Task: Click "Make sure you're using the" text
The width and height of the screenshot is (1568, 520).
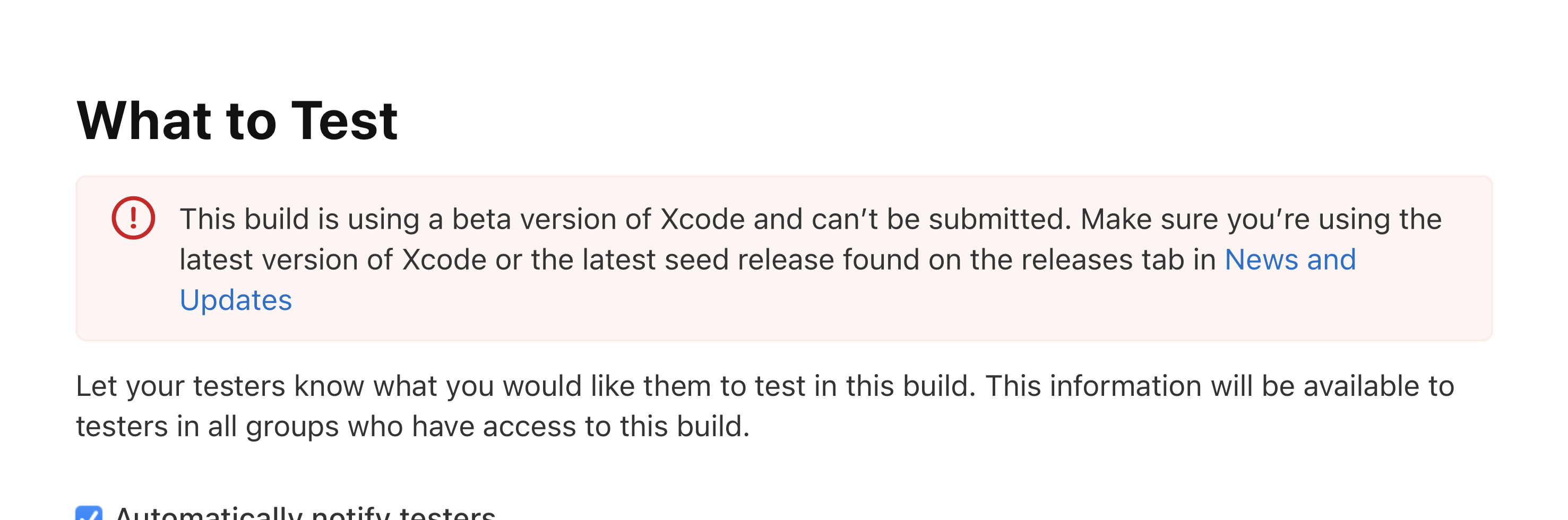Action: point(1261,220)
